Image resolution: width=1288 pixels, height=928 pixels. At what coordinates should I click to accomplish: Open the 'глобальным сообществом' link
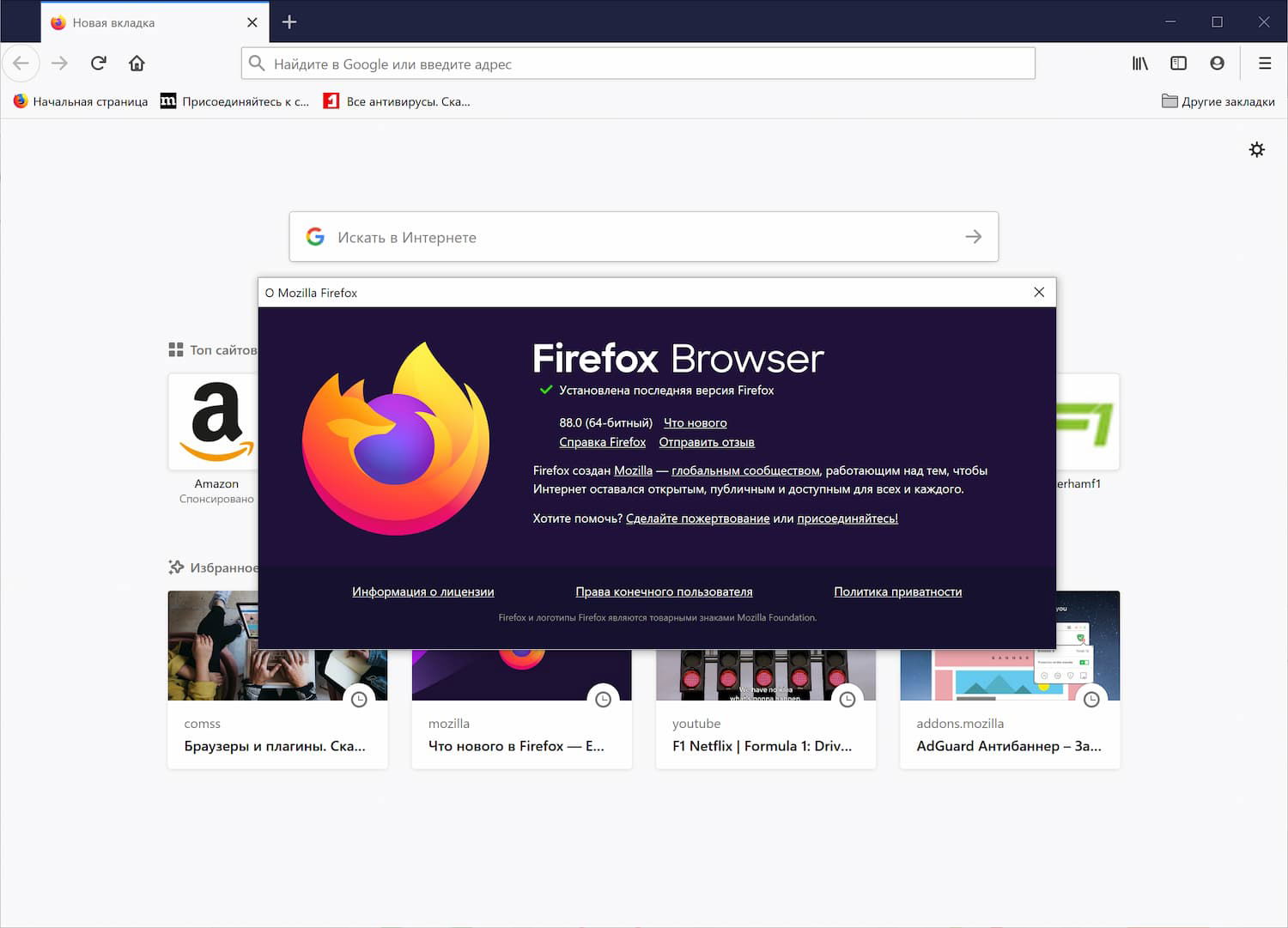click(745, 470)
